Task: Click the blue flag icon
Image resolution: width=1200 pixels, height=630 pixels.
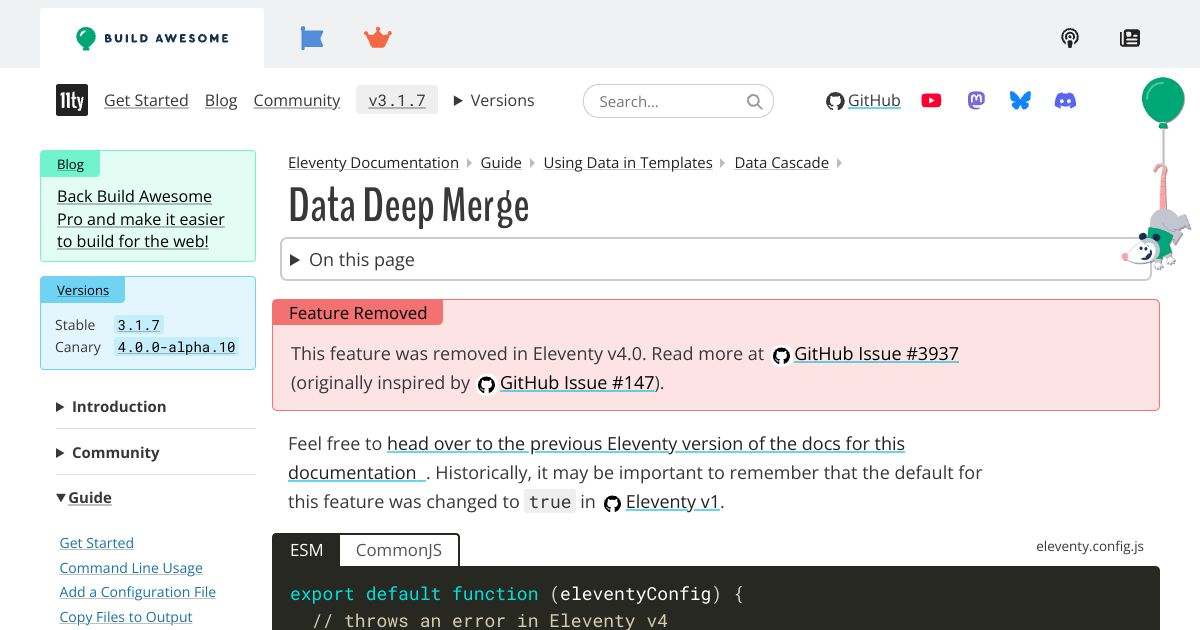Action: (x=312, y=38)
